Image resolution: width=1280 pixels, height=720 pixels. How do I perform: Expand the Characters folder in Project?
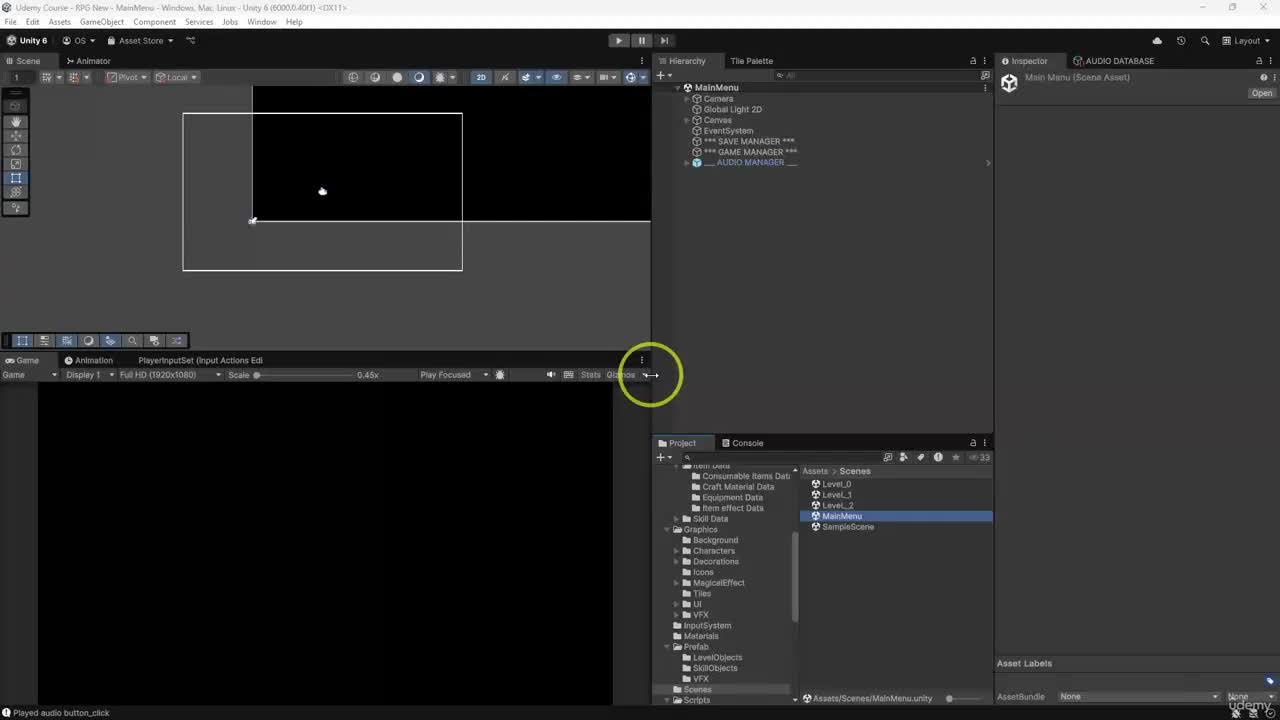click(677, 551)
